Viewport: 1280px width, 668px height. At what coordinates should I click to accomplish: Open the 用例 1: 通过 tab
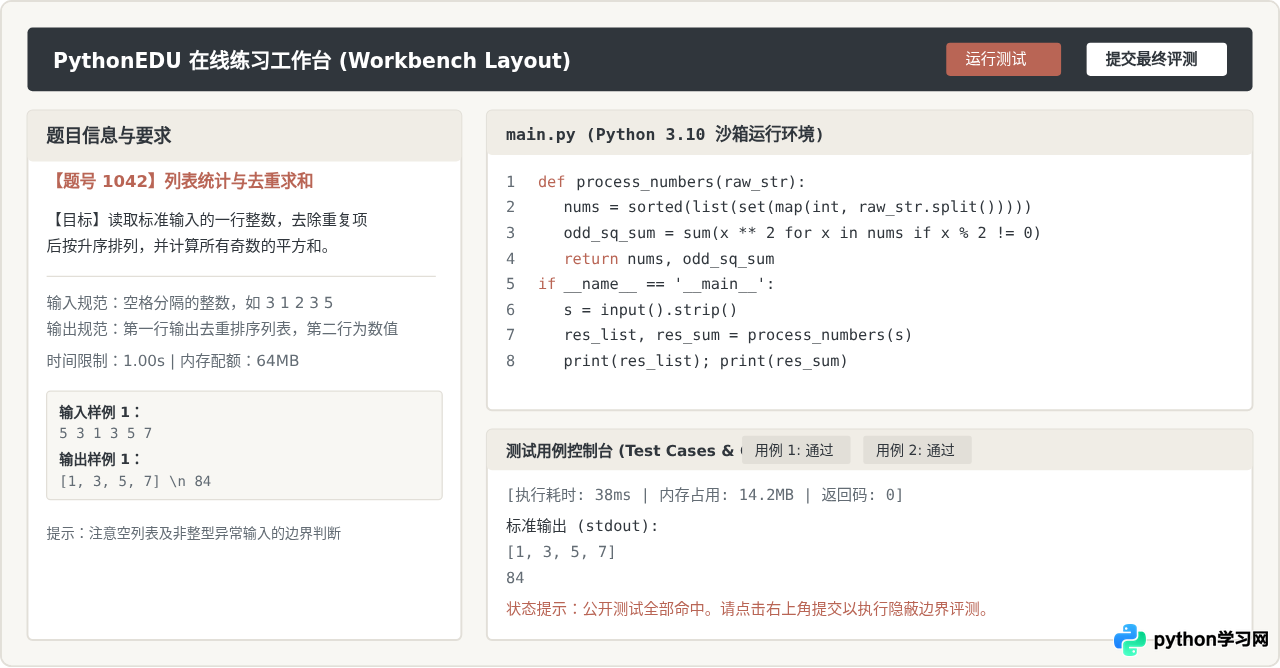(796, 450)
